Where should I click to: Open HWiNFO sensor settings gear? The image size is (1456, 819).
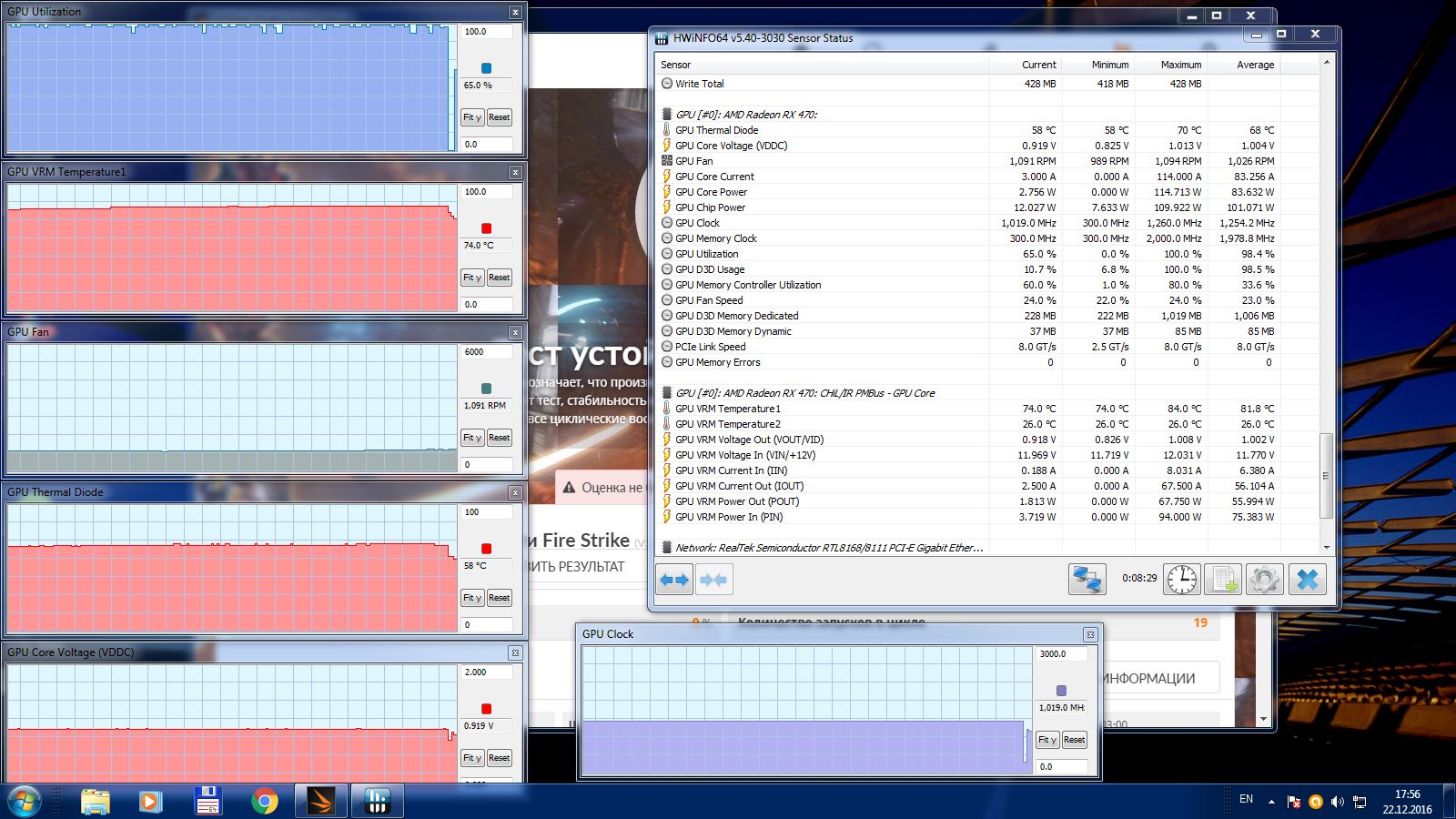pyautogui.click(x=1265, y=580)
